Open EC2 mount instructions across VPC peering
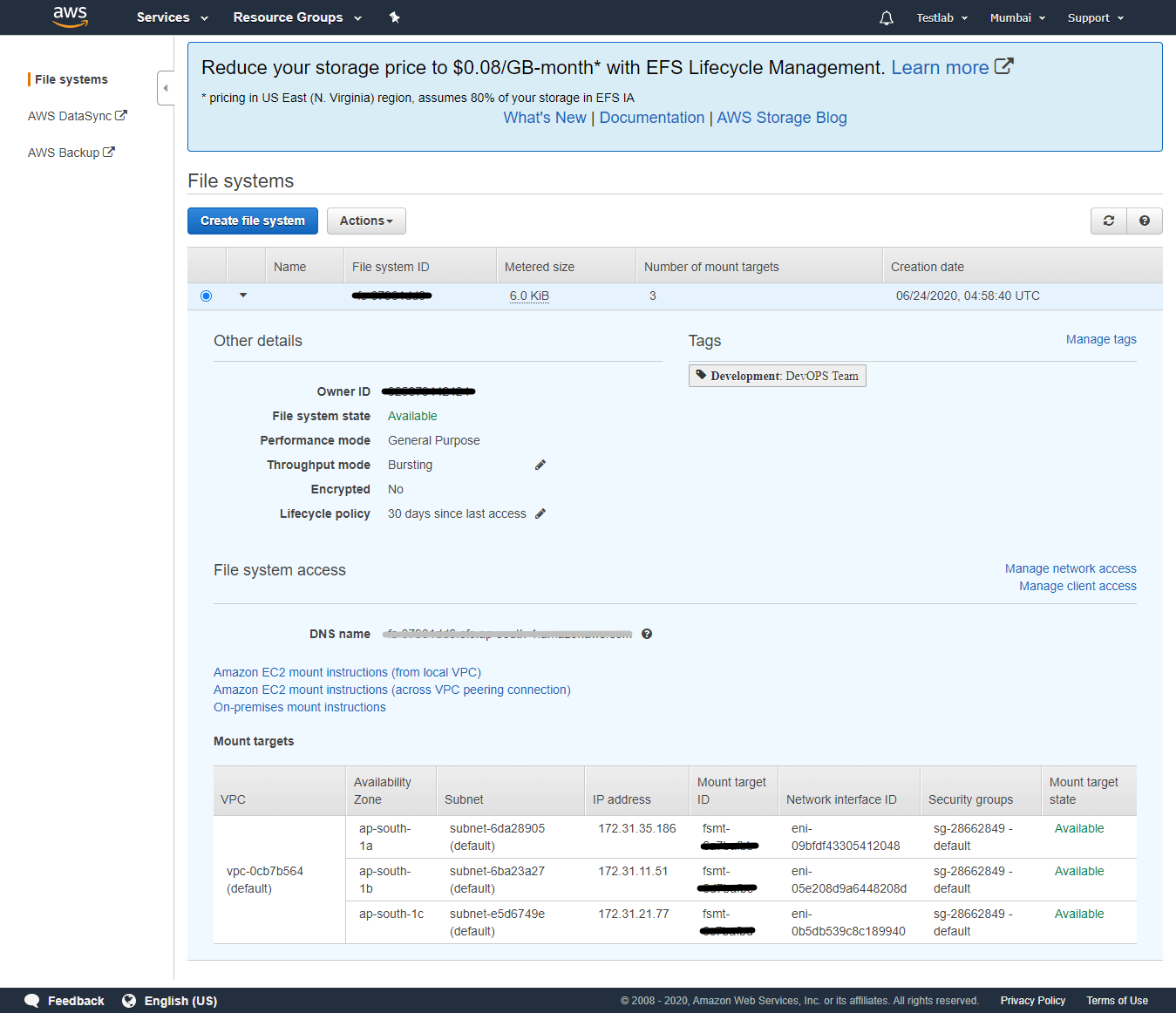Image resolution: width=1176 pixels, height=1013 pixels. tap(392, 690)
